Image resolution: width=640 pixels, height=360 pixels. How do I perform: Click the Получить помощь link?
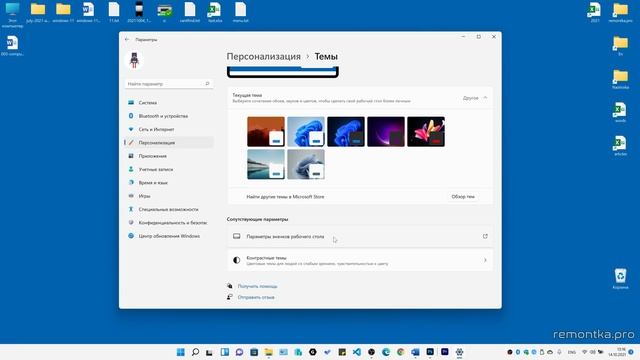[x=257, y=286]
